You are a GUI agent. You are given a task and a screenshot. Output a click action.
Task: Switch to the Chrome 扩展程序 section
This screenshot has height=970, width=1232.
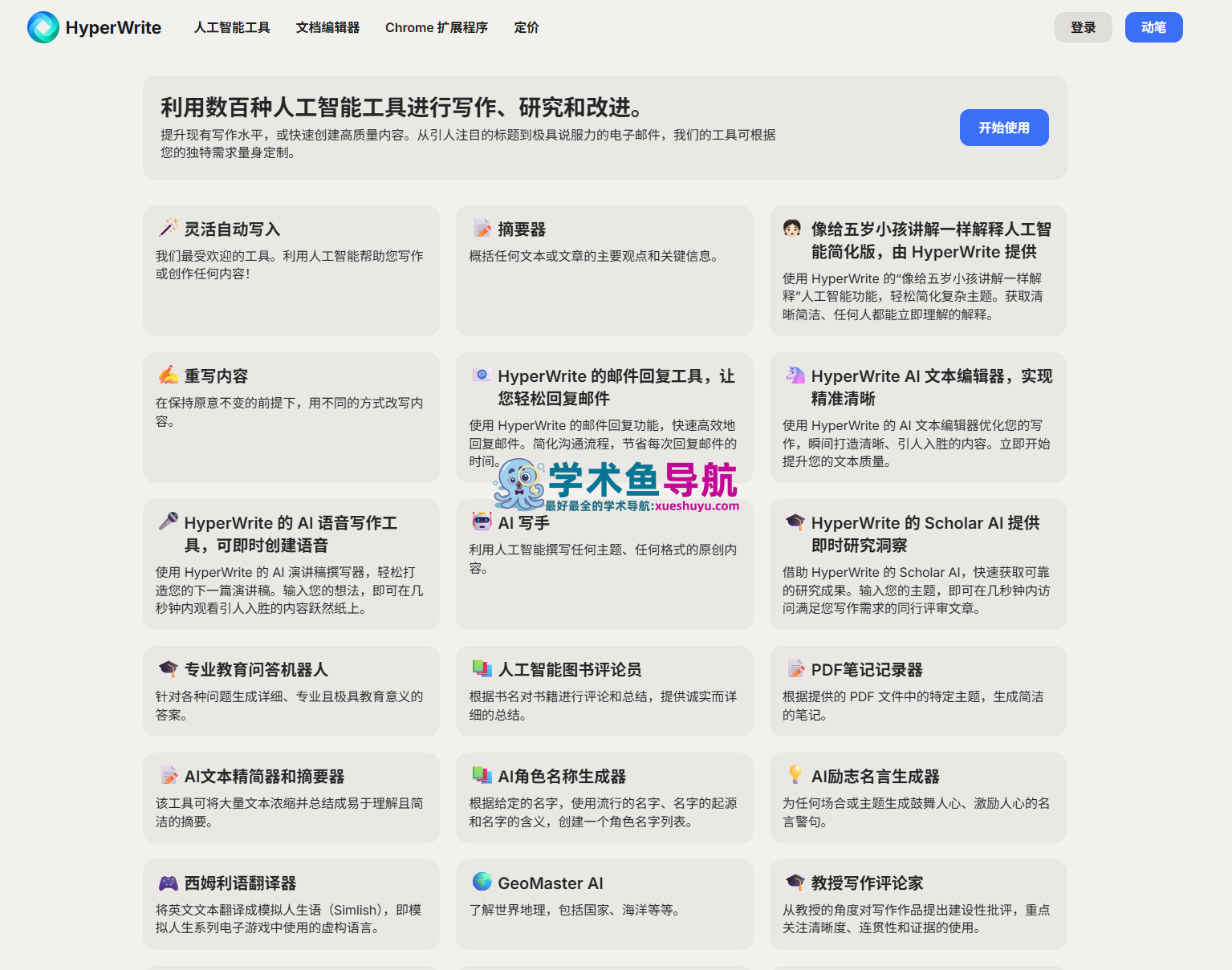click(x=436, y=26)
